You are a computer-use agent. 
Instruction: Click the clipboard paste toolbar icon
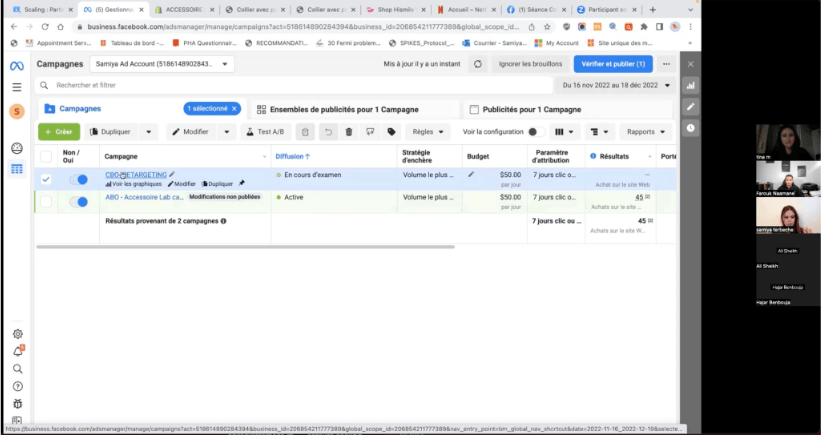coord(305,132)
